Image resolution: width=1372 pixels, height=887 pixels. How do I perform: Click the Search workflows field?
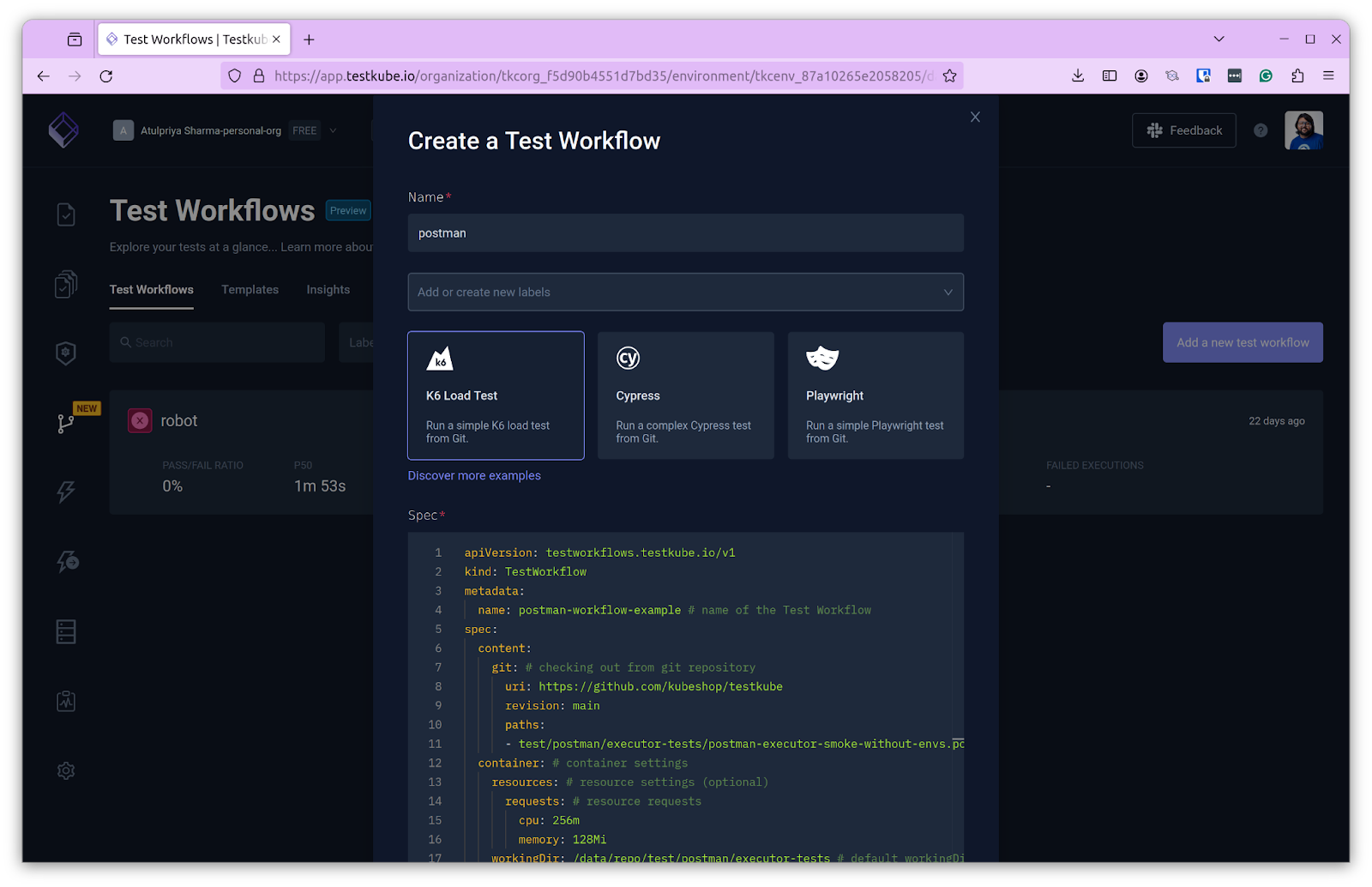[217, 342]
